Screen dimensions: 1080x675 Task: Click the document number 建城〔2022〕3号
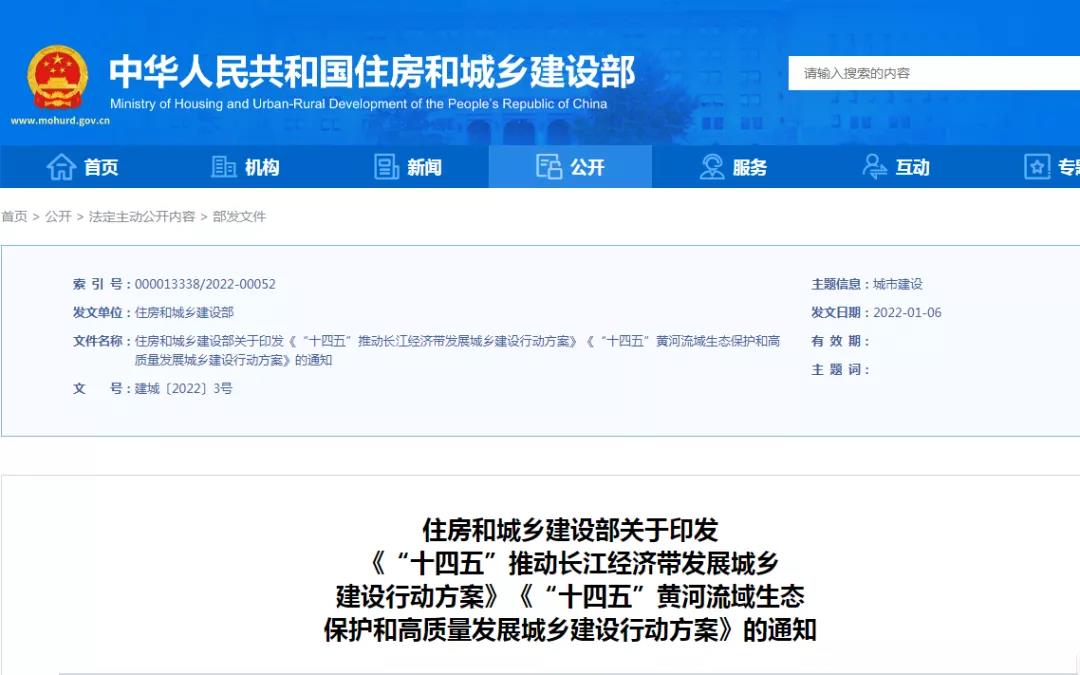[x=184, y=388]
